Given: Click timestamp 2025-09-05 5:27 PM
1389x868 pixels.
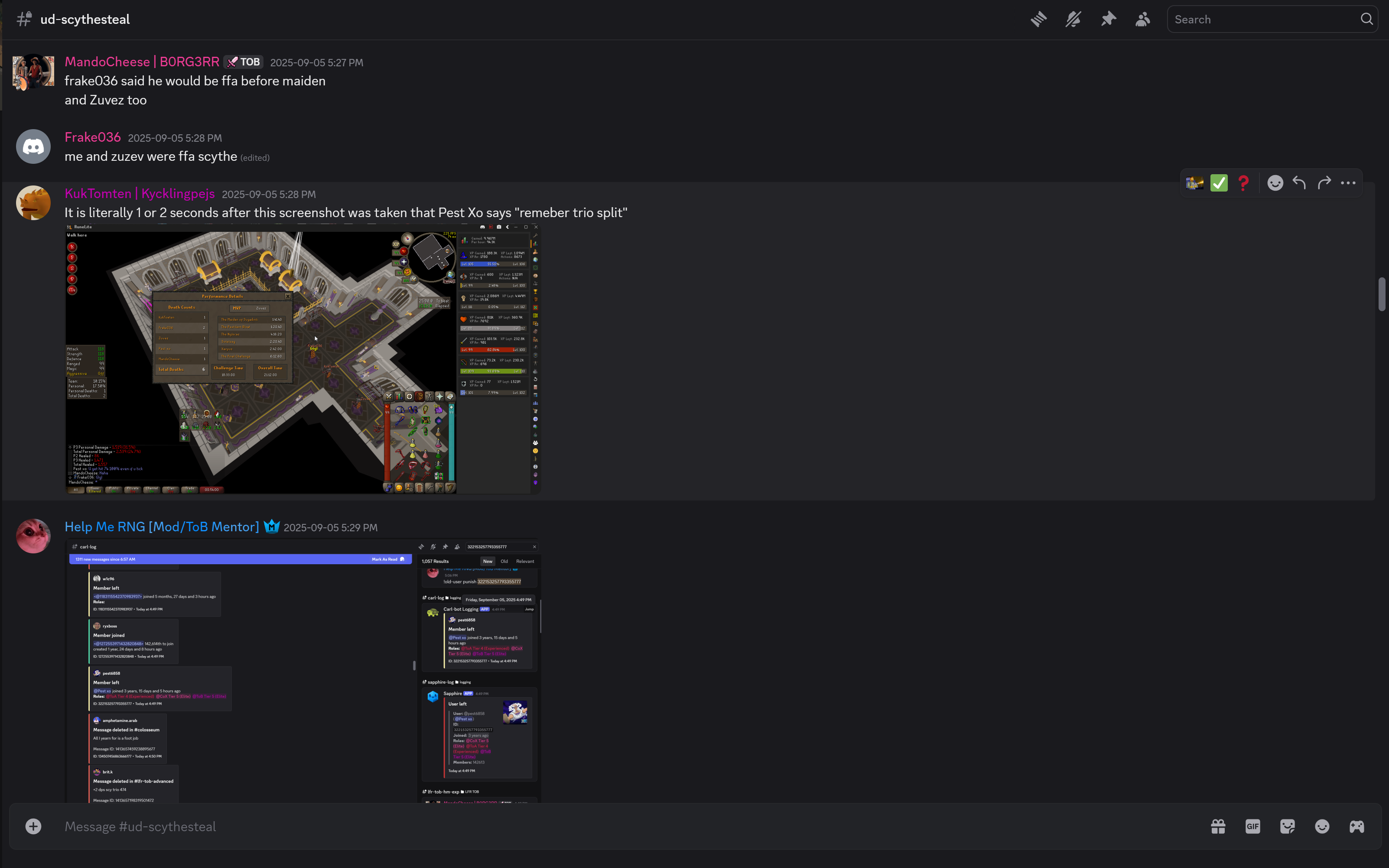Looking at the screenshot, I should click(x=317, y=62).
